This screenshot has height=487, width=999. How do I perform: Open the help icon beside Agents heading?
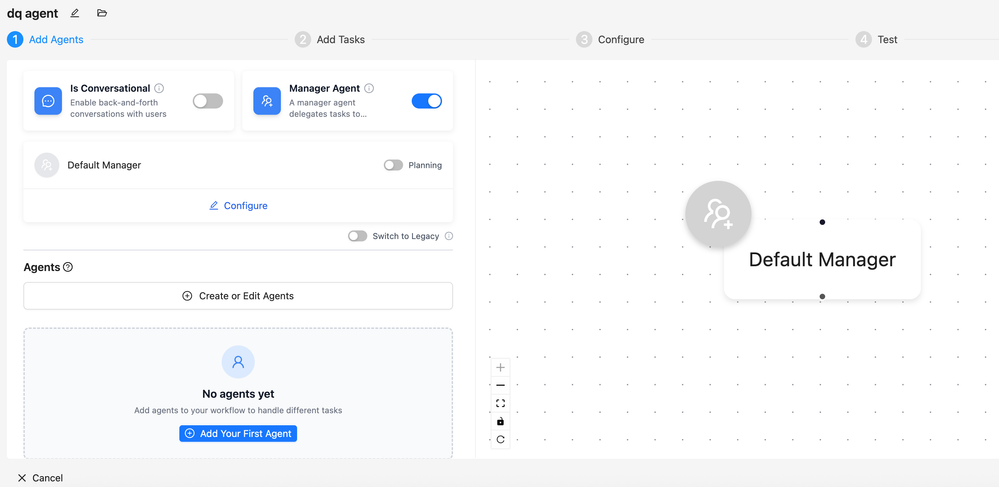[68, 267]
